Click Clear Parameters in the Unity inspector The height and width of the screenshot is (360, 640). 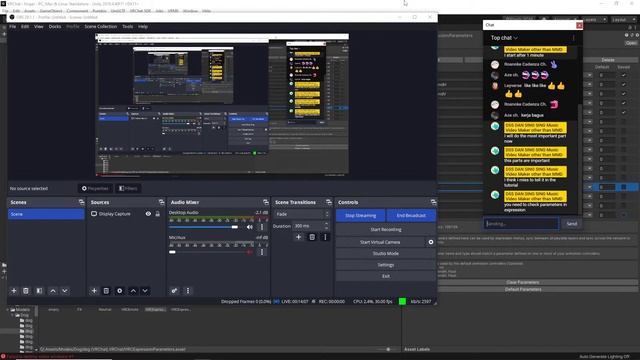pos(523,282)
